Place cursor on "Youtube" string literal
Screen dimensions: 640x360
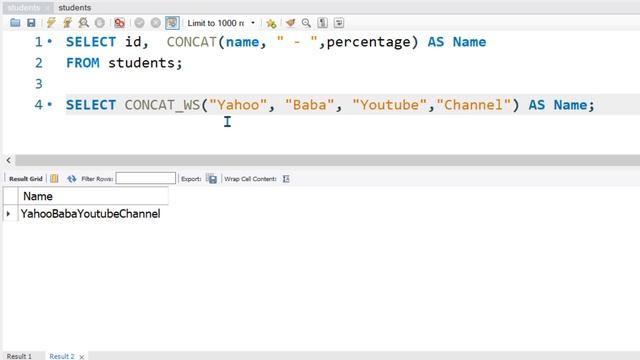[x=389, y=105]
